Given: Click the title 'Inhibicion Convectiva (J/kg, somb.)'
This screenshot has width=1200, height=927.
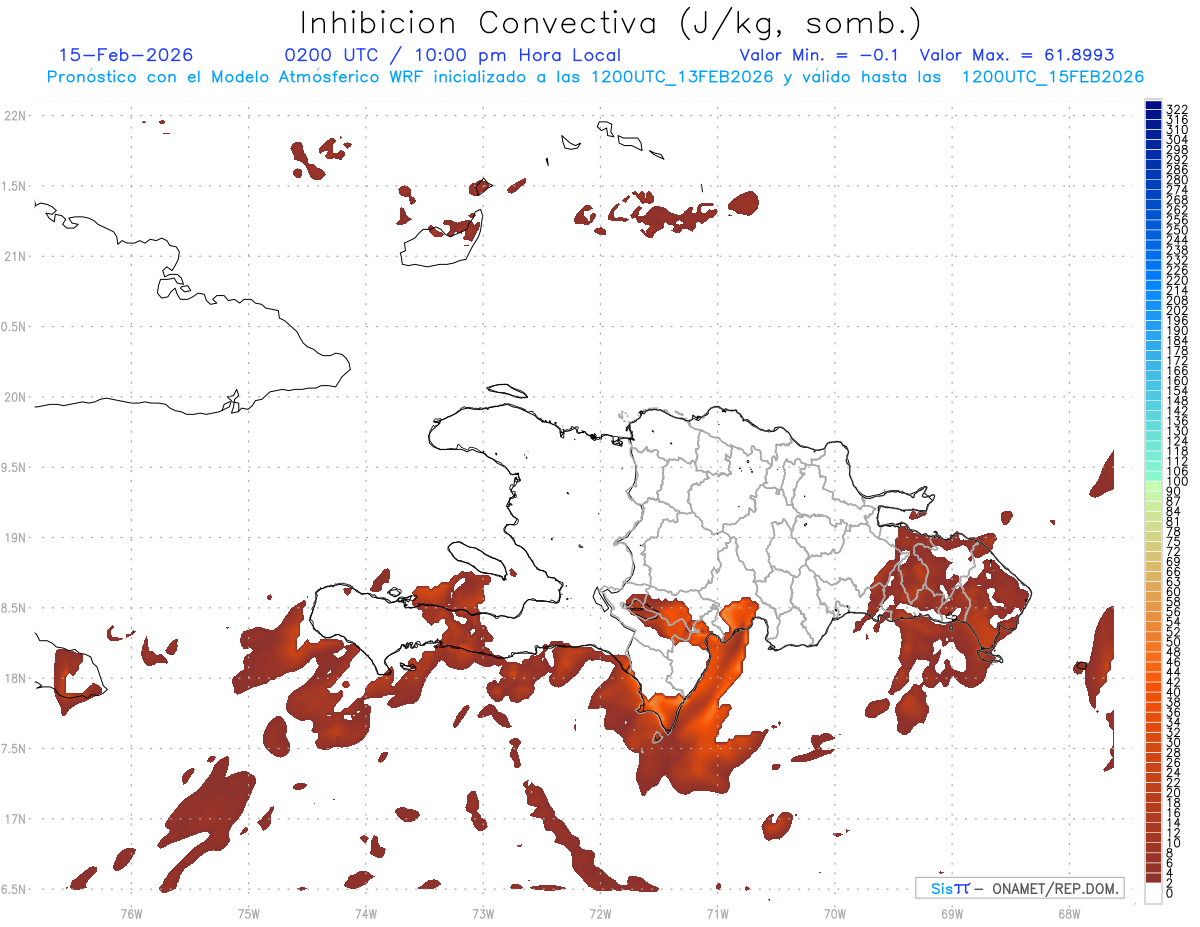Looking at the screenshot, I should point(611,22).
